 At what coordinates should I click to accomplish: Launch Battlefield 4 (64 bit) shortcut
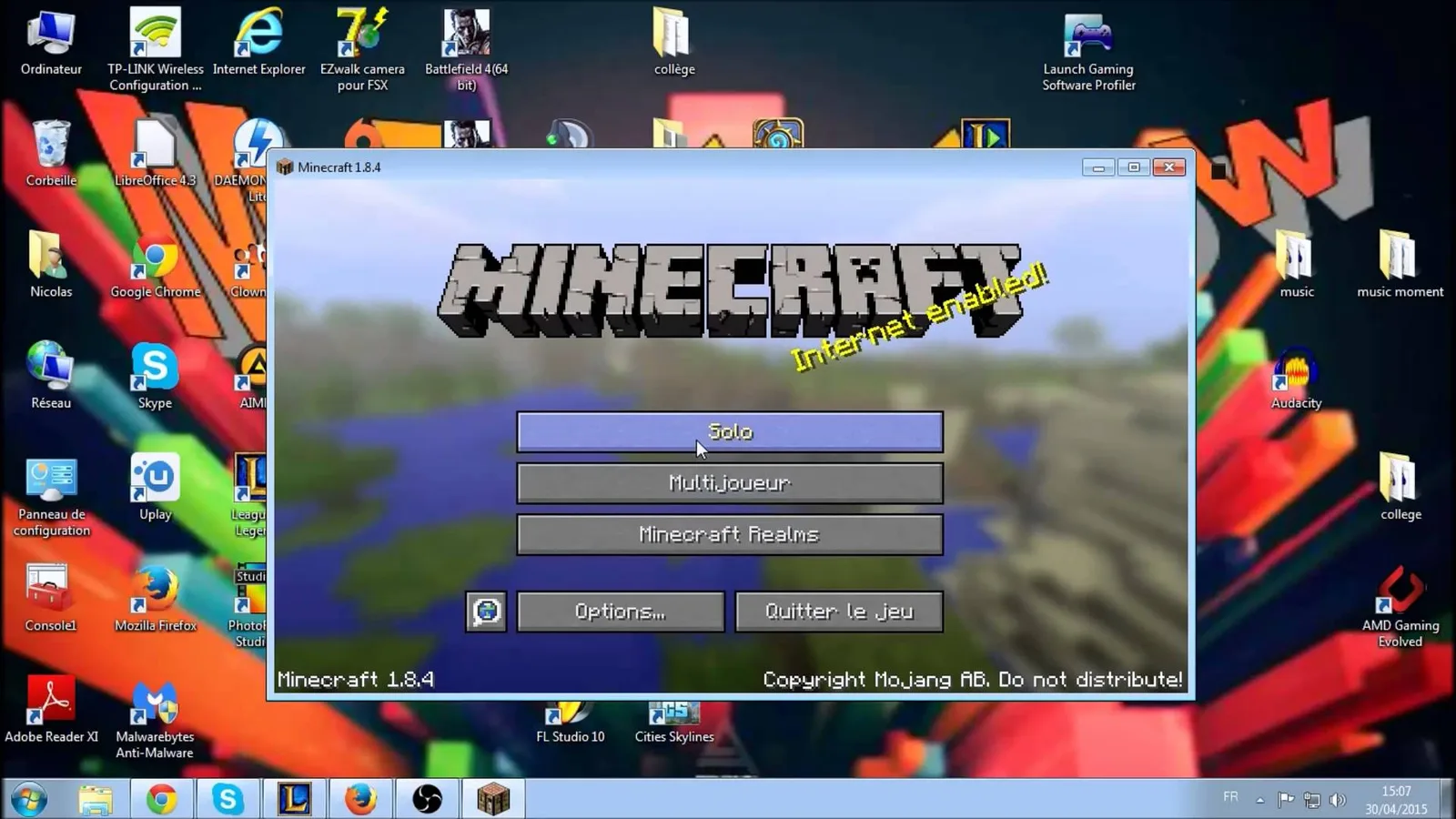(x=466, y=50)
